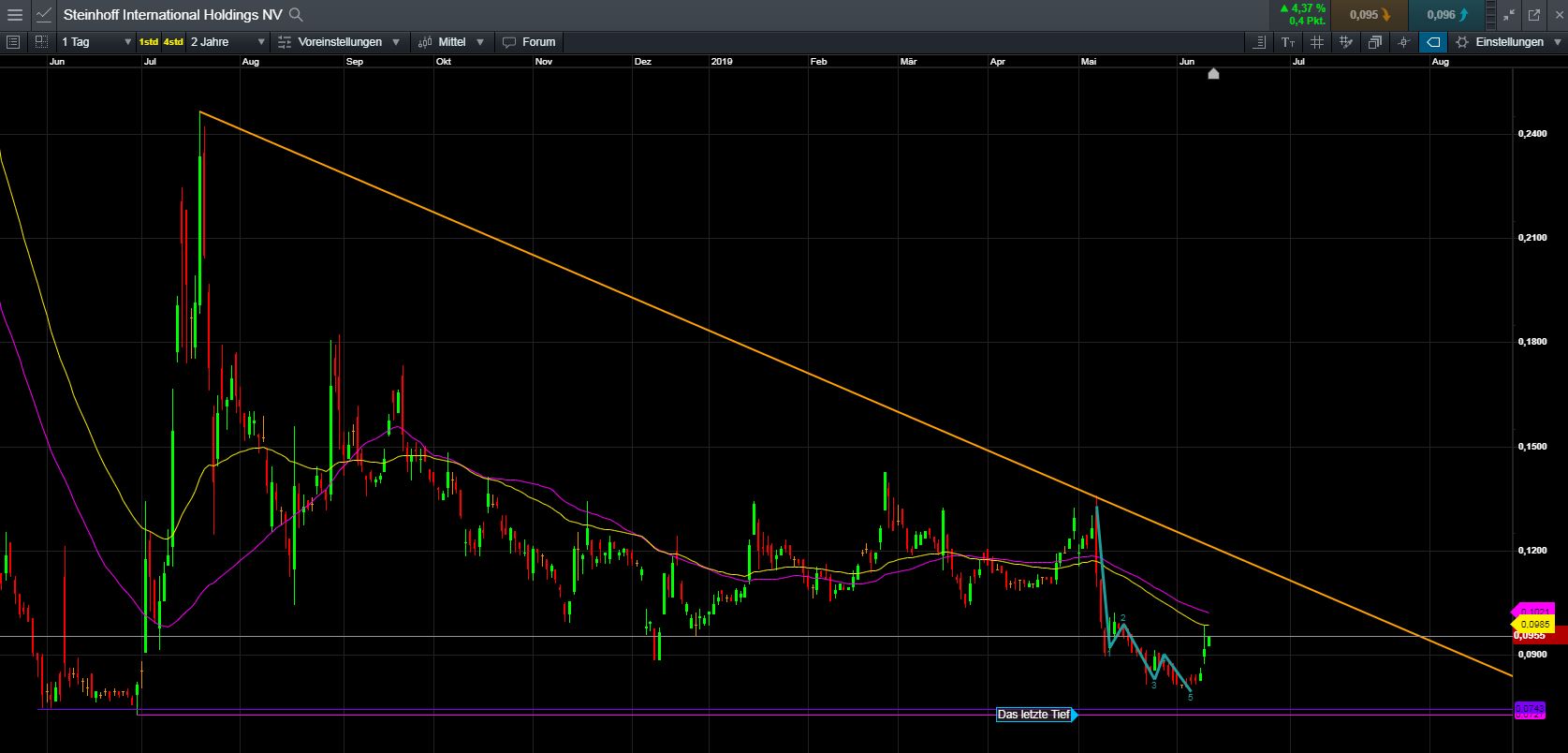Click the white time marker on time axis
Screen dimensions: 1568x753
pos(1213,73)
